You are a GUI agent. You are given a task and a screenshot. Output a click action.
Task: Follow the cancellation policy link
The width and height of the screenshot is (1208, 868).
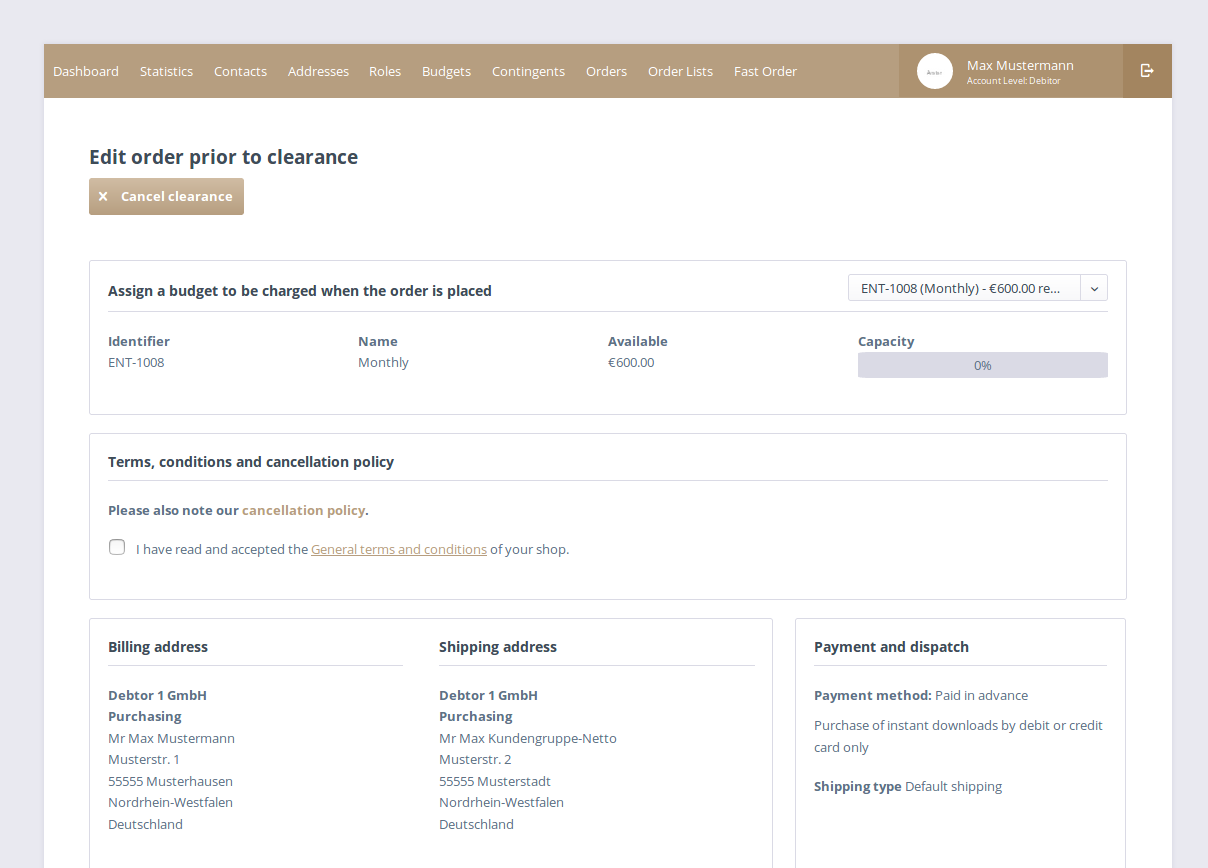pos(303,510)
